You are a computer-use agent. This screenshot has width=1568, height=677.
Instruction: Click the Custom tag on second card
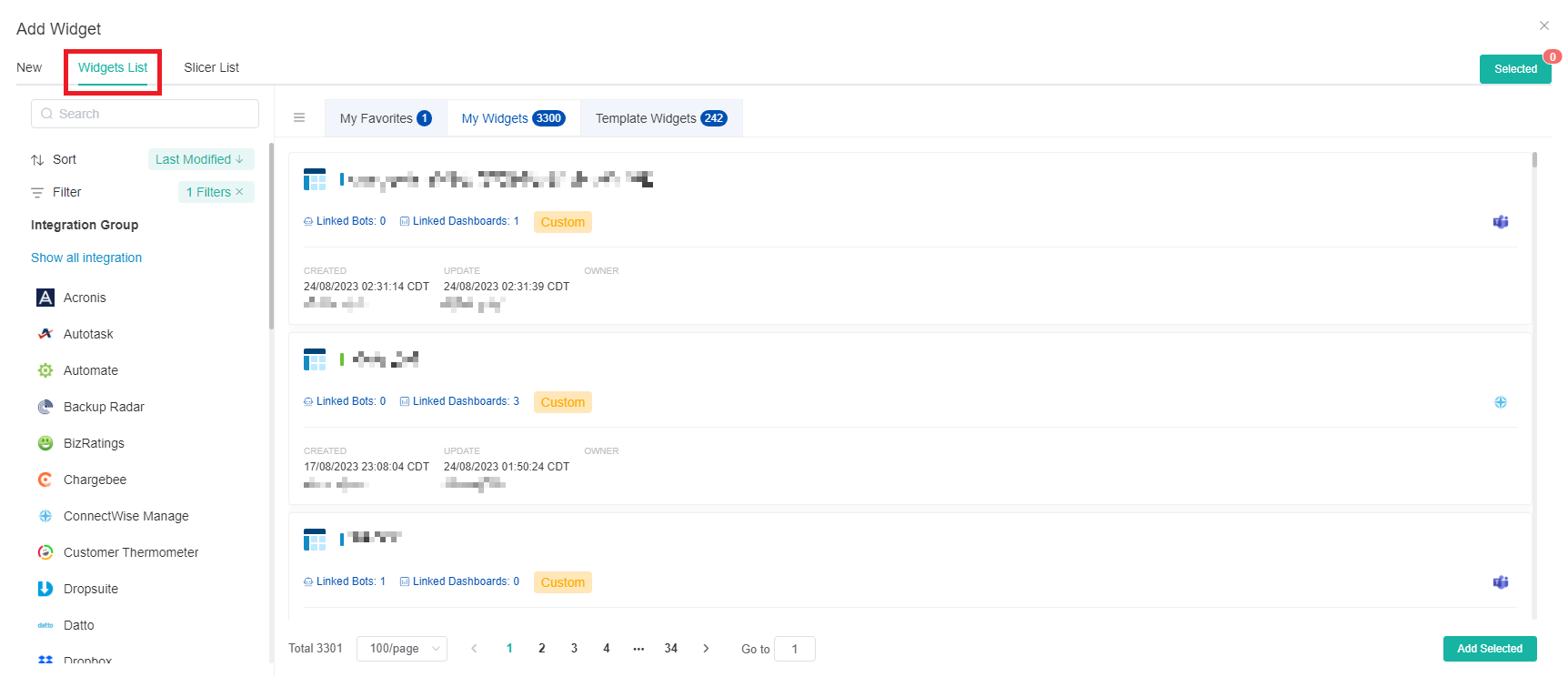(x=563, y=402)
